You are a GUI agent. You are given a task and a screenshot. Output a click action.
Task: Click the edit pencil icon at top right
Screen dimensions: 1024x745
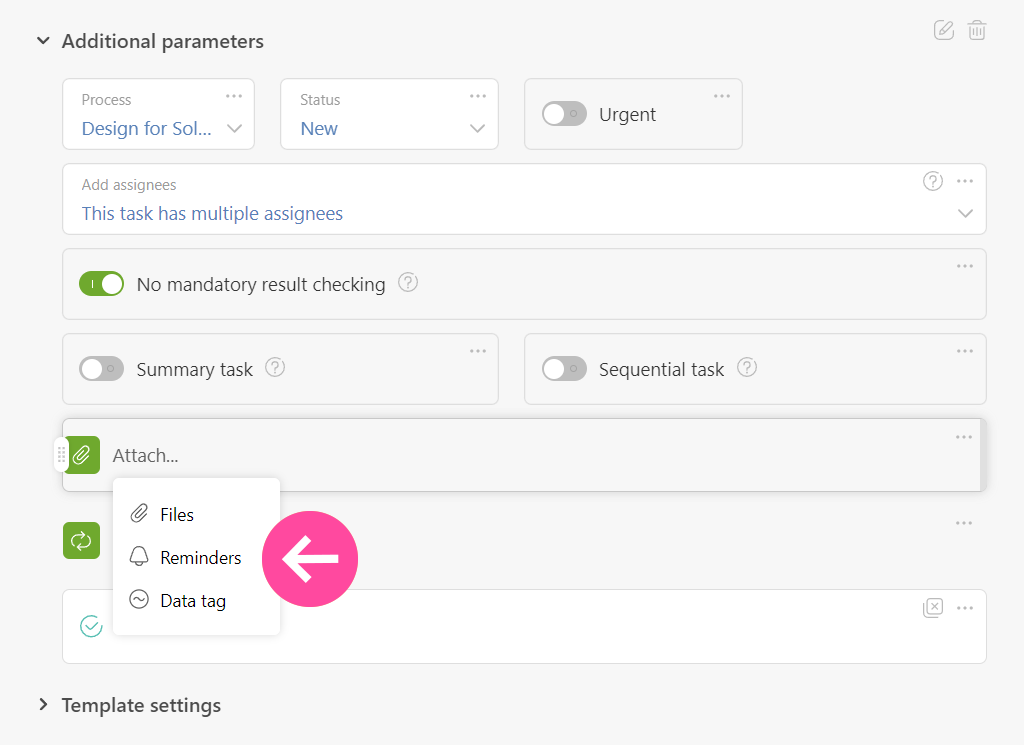(x=944, y=30)
